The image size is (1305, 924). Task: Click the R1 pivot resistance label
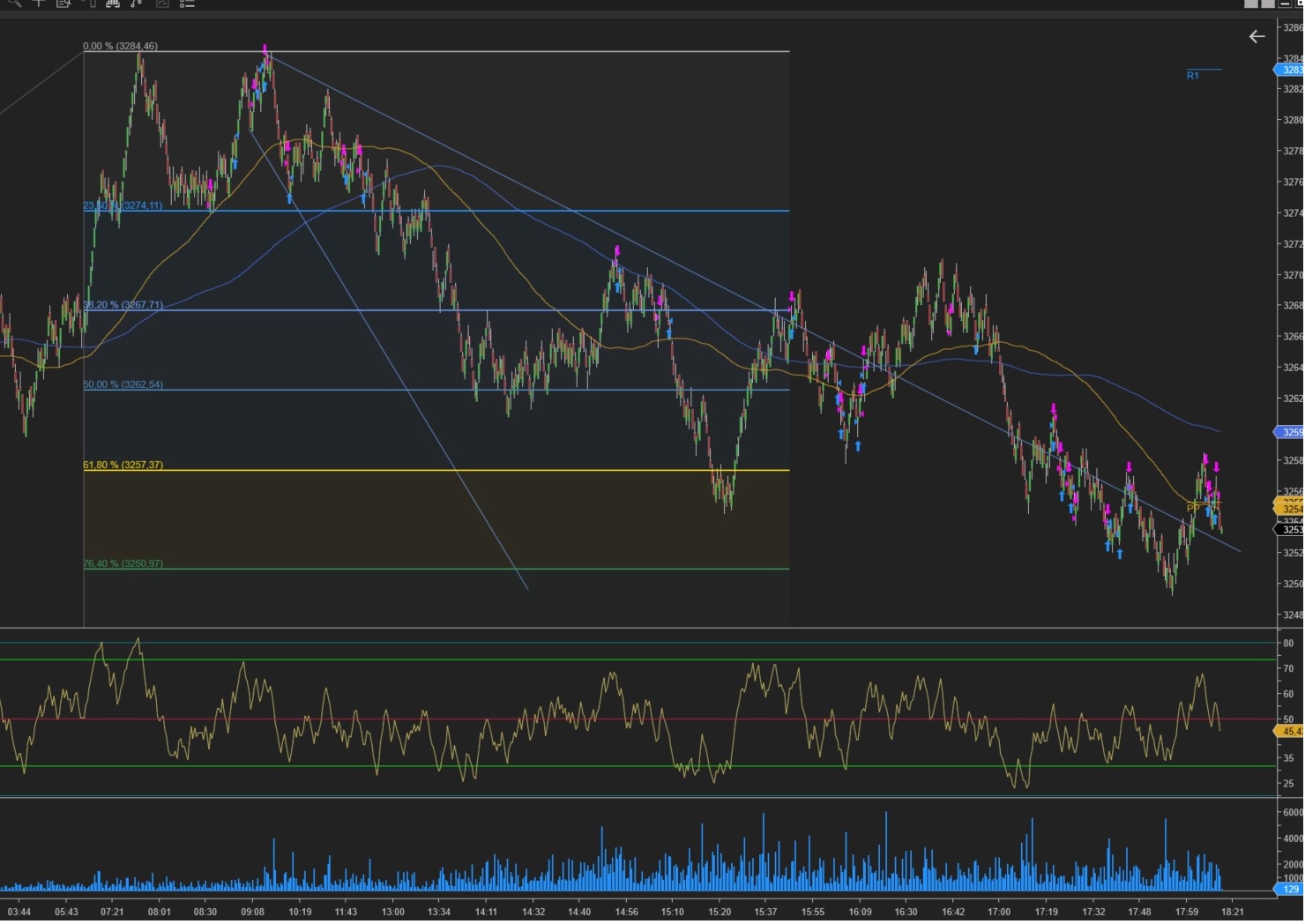pyautogui.click(x=1192, y=76)
